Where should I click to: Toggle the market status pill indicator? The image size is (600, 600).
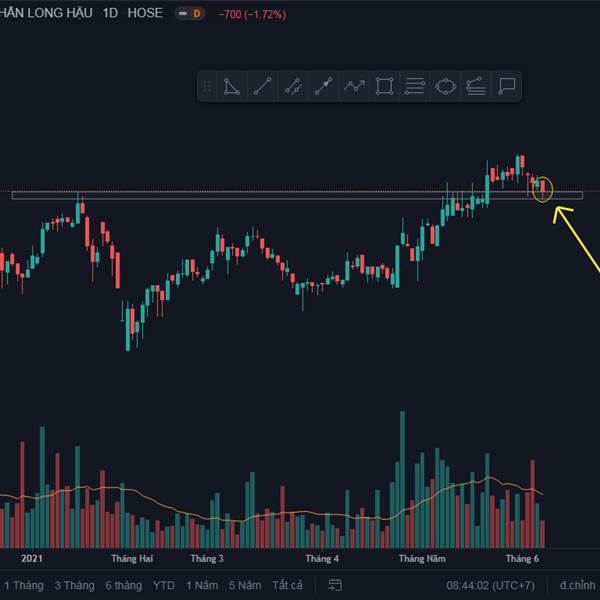183,14
